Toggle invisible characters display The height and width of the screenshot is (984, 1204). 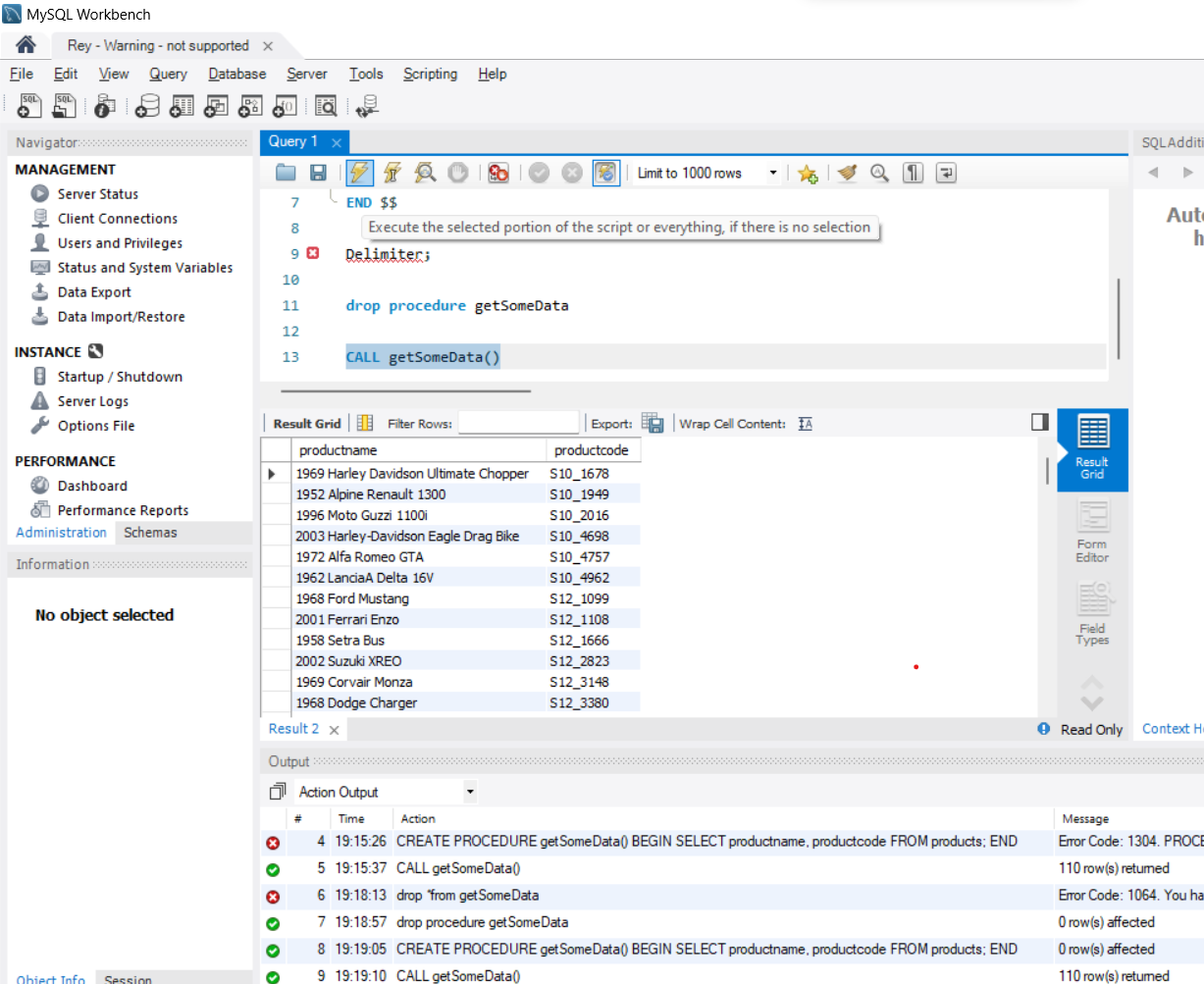914,173
